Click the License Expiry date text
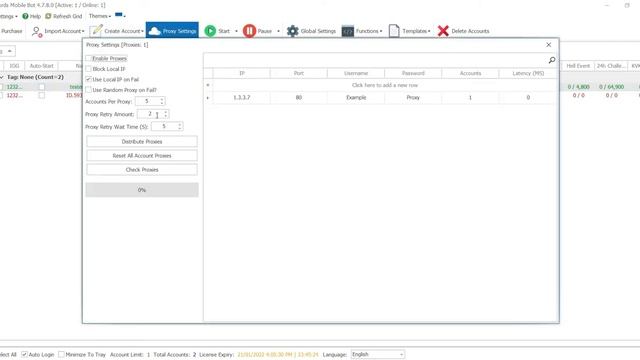Screen dimensions: 640x360 [278, 355]
